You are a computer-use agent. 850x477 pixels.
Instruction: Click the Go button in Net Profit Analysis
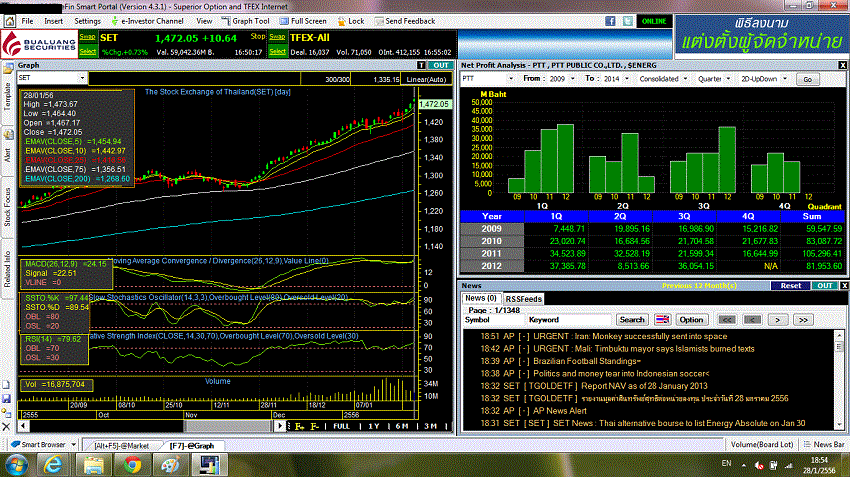[x=807, y=79]
